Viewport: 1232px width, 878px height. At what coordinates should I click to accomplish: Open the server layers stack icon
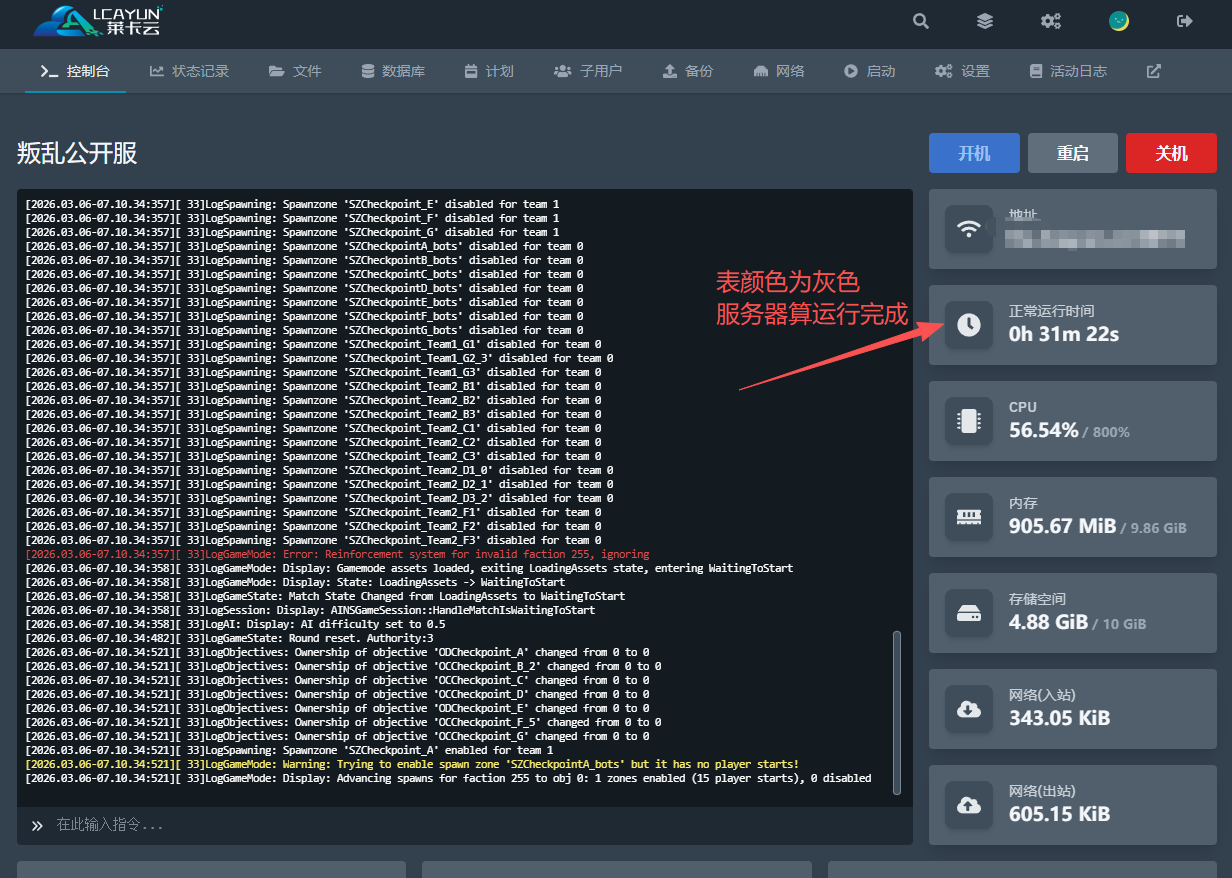(x=985, y=21)
